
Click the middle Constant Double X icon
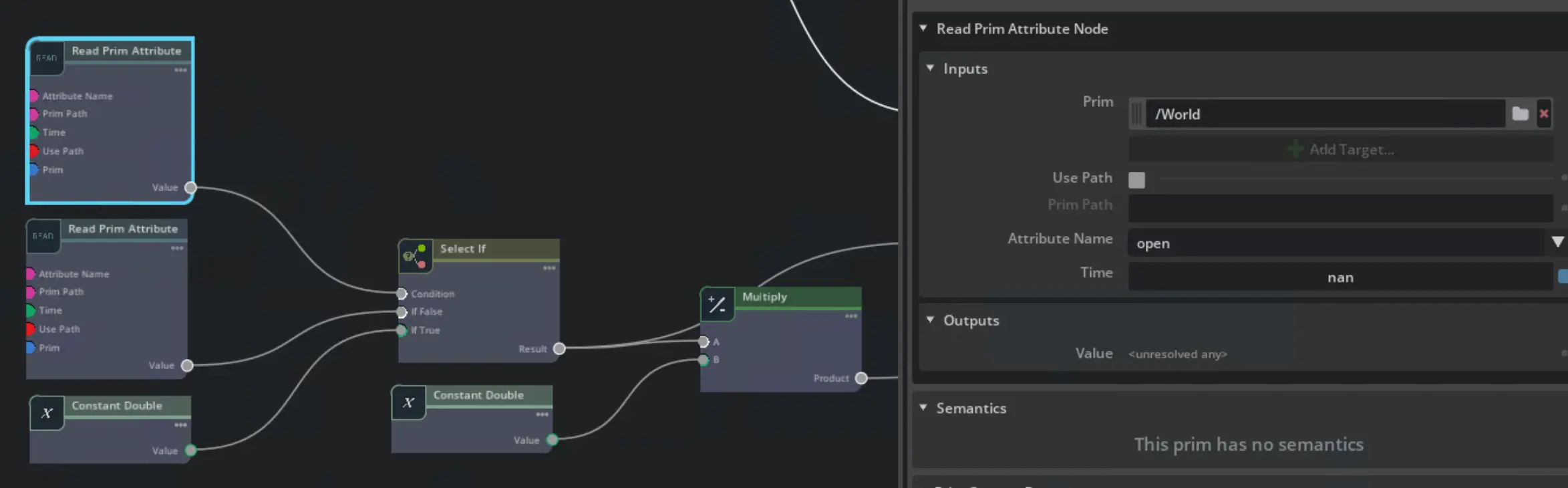pyautogui.click(x=408, y=402)
